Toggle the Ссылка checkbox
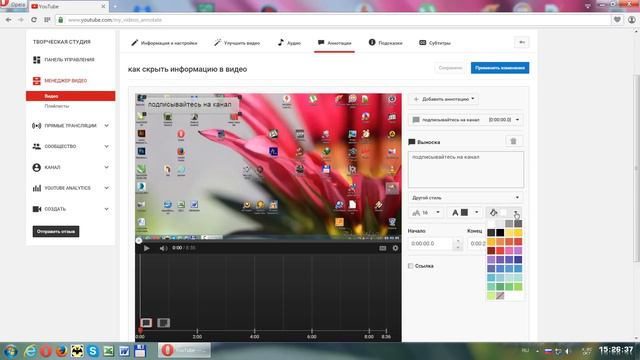The height and width of the screenshot is (360, 640). (411, 266)
